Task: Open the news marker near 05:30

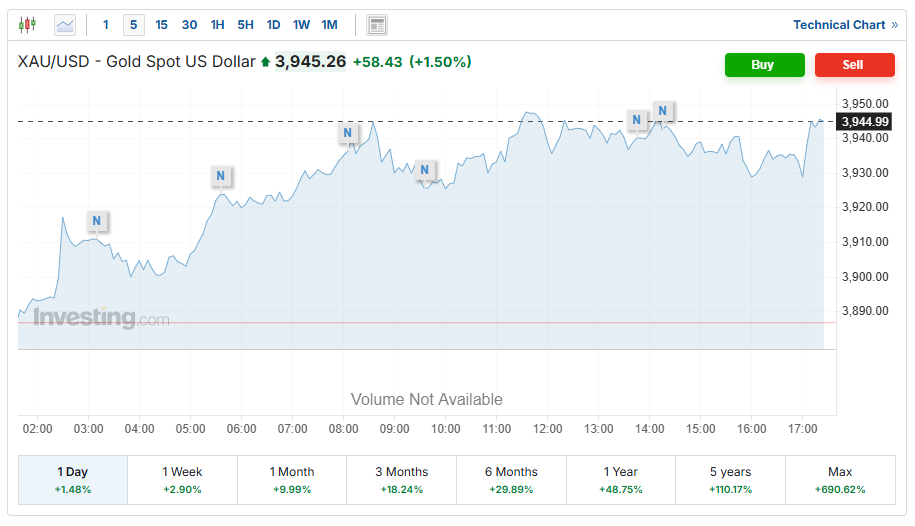Action: point(221,177)
